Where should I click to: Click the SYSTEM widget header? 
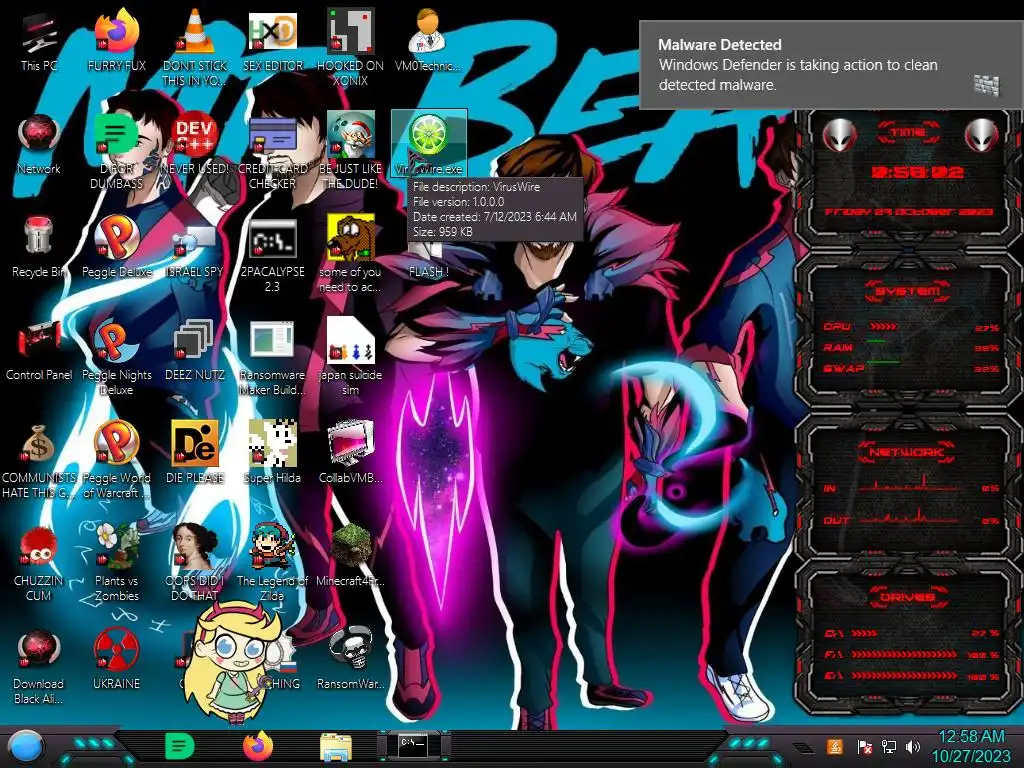pos(908,291)
